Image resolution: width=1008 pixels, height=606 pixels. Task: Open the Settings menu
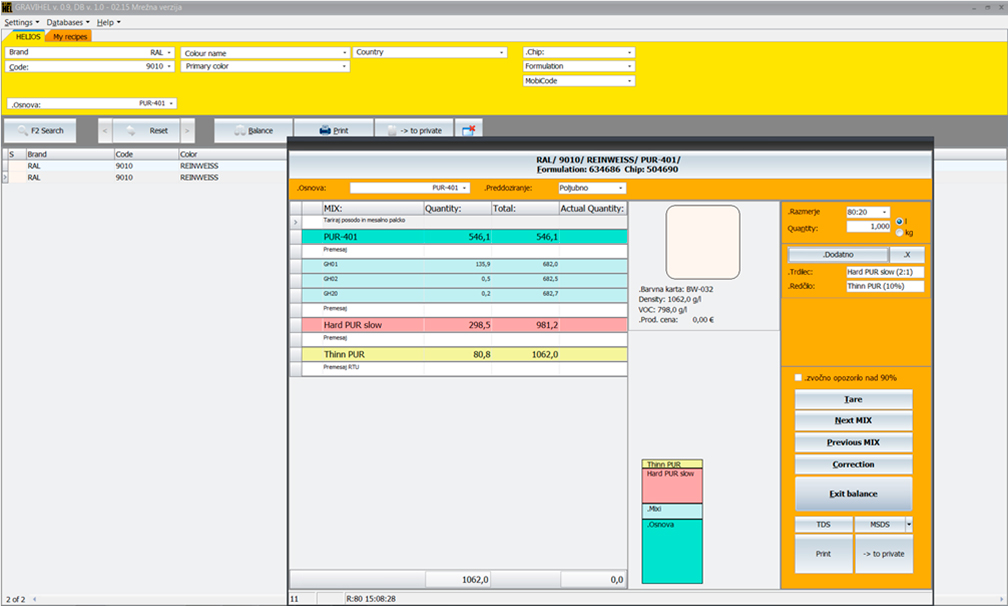[21, 22]
